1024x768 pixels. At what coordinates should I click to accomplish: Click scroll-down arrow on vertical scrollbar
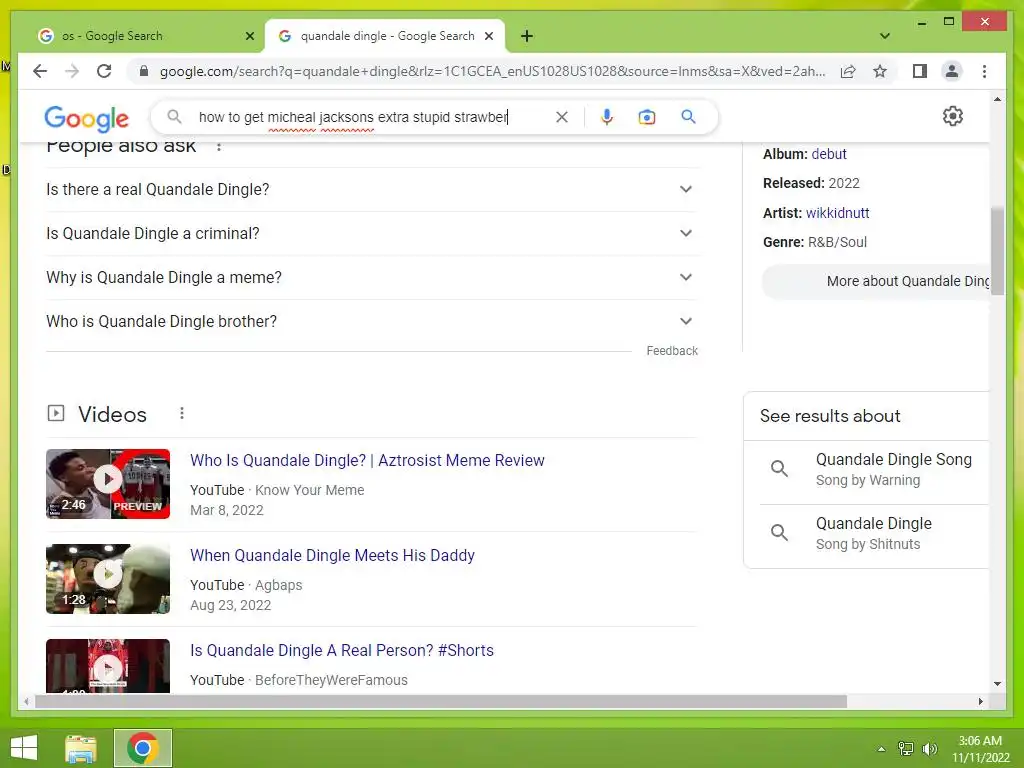tap(997, 684)
